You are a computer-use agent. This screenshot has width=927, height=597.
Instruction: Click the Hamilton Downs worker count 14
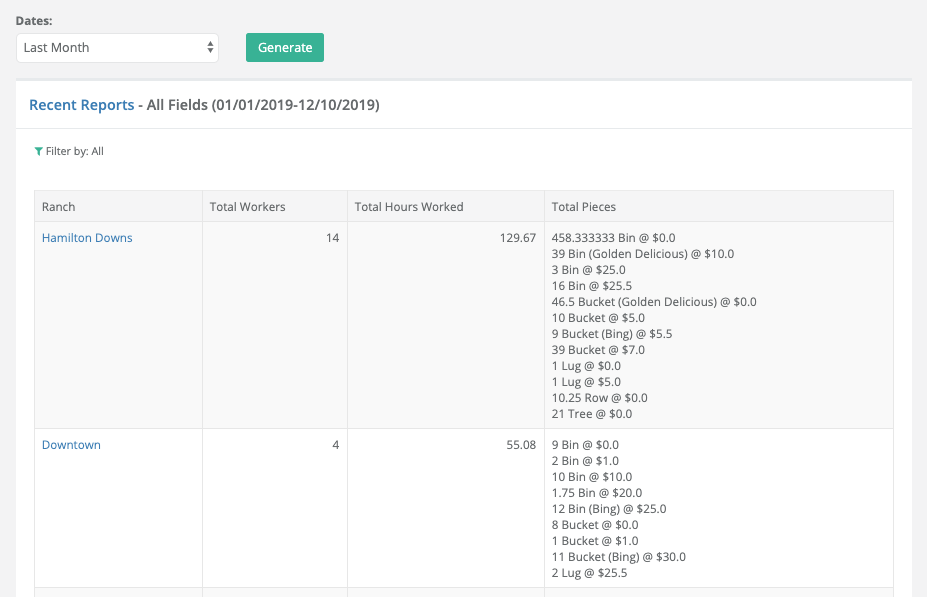[332, 238]
